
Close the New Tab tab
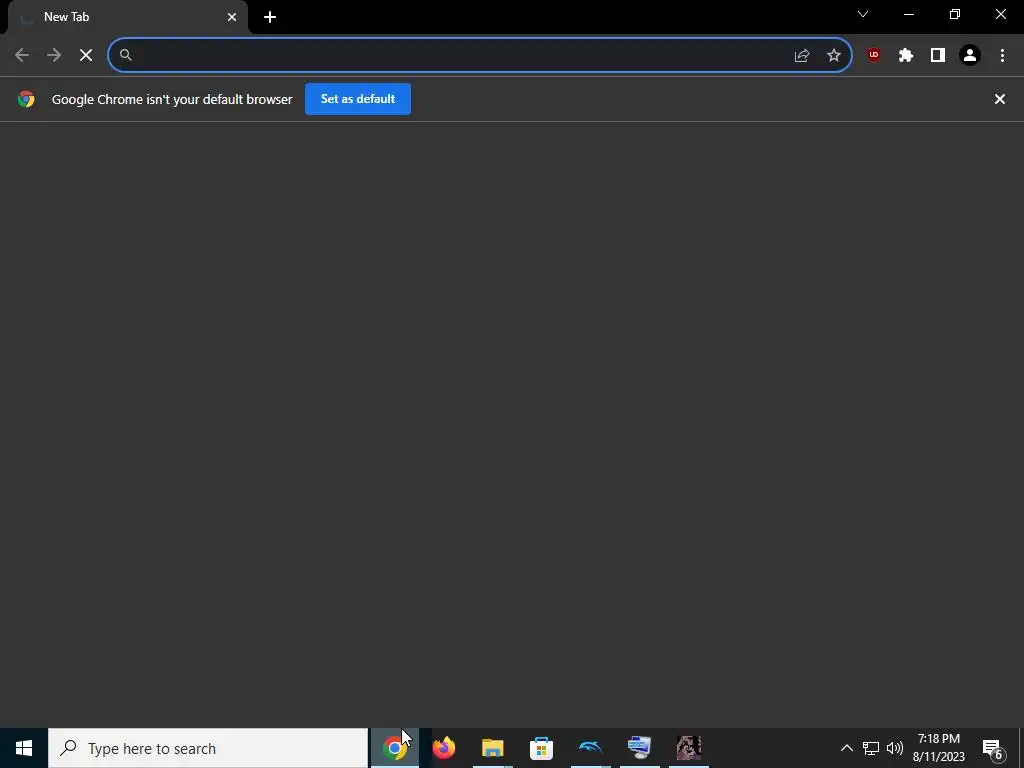[x=232, y=17]
